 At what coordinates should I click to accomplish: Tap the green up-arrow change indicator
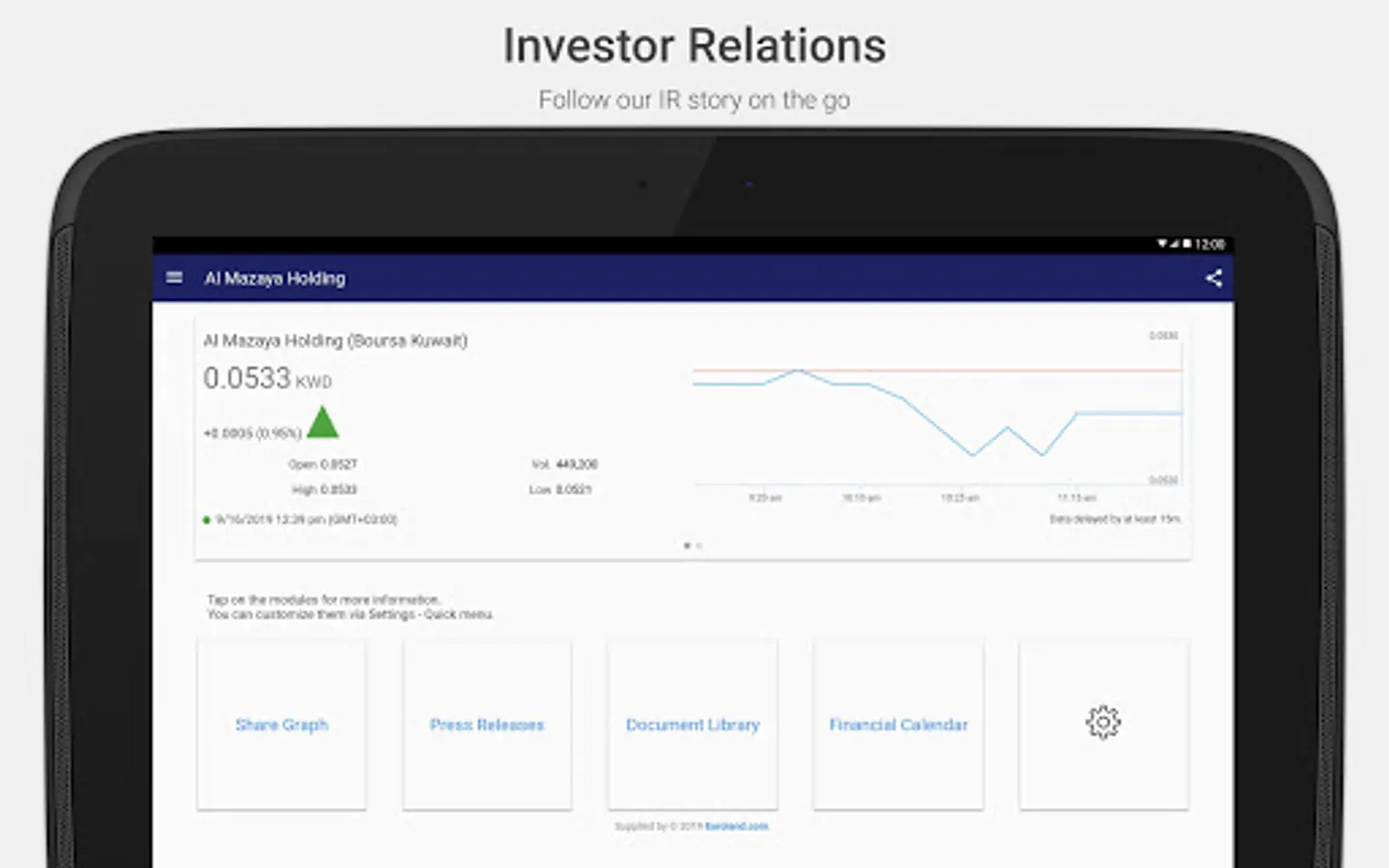tap(322, 422)
